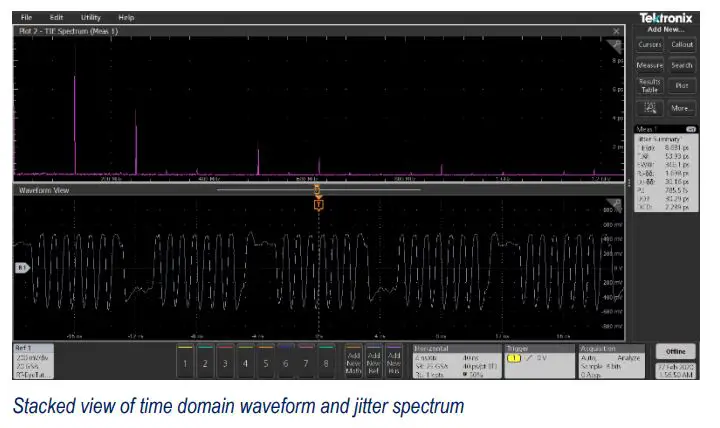Open the Search button
This screenshot has width=720, height=428.
[x=682, y=65]
